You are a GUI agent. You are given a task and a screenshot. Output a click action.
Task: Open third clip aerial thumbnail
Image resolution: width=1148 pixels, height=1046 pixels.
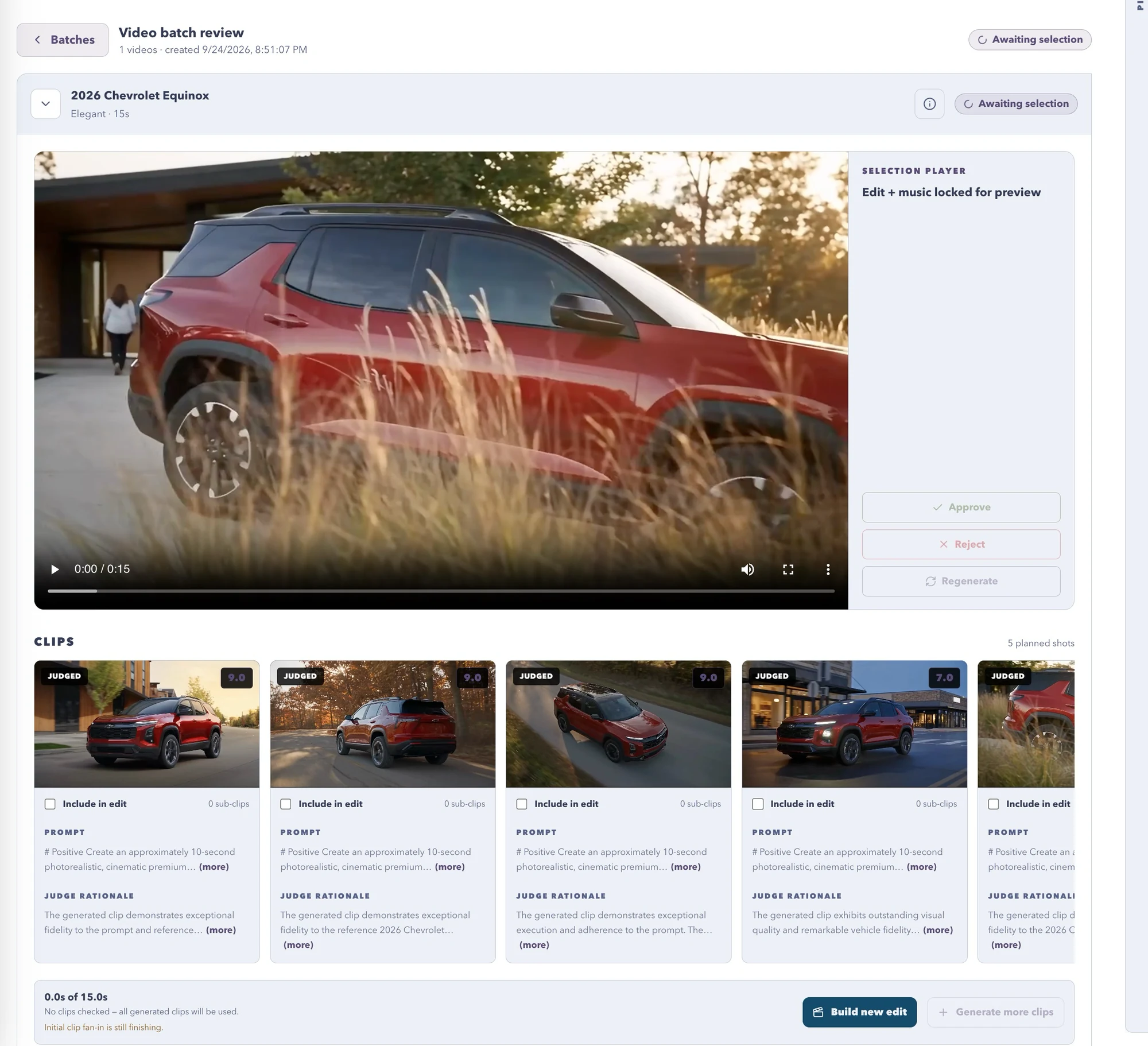pyautogui.click(x=618, y=723)
